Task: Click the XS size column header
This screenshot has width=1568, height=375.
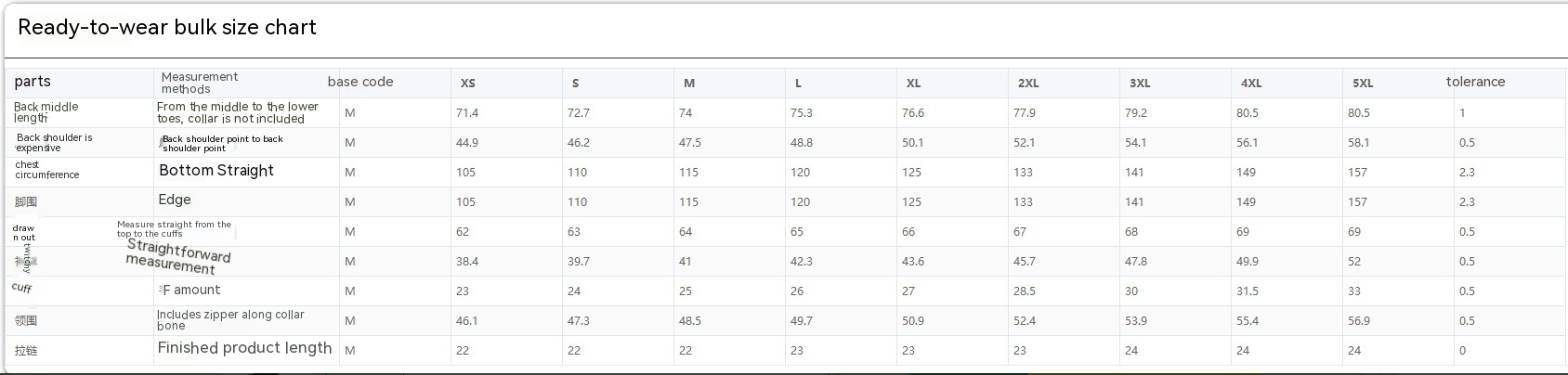Action: 468,84
